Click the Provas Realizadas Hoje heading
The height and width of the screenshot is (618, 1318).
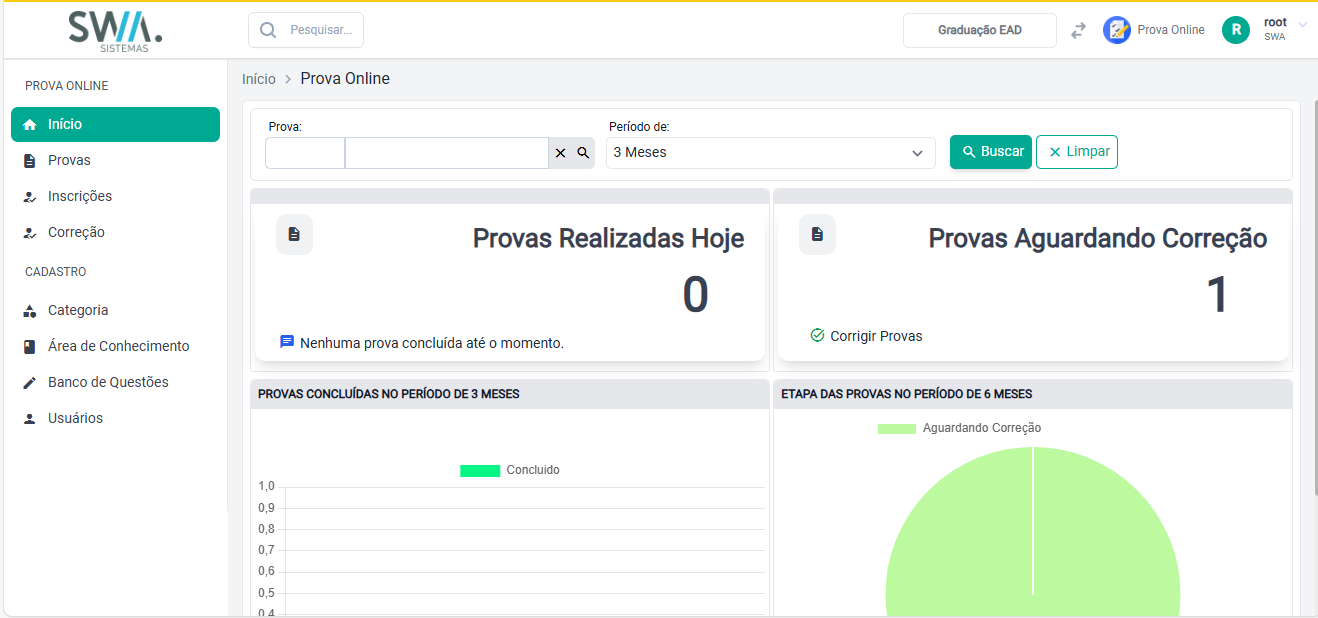coord(608,239)
